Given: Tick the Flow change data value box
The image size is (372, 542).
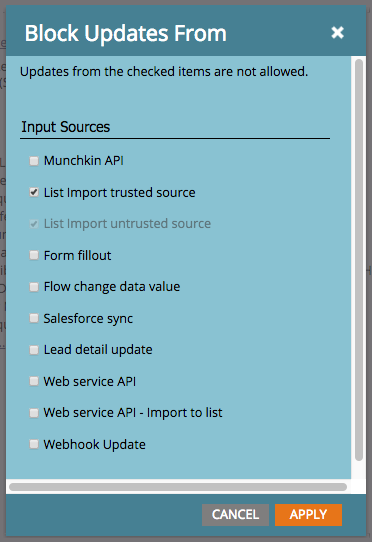Looking at the screenshot, I should [x=34, y=287].
